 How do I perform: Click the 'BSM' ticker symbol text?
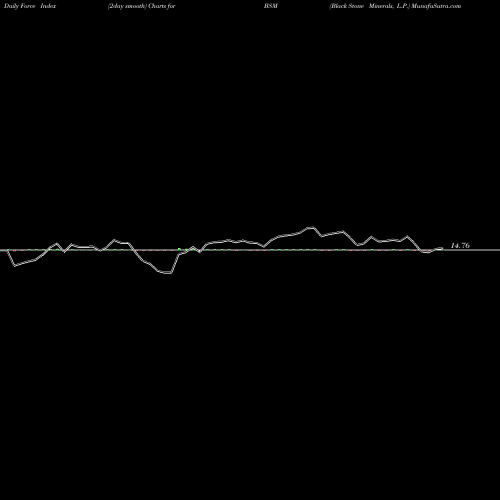pyautogui.click(x=271, y=6)
